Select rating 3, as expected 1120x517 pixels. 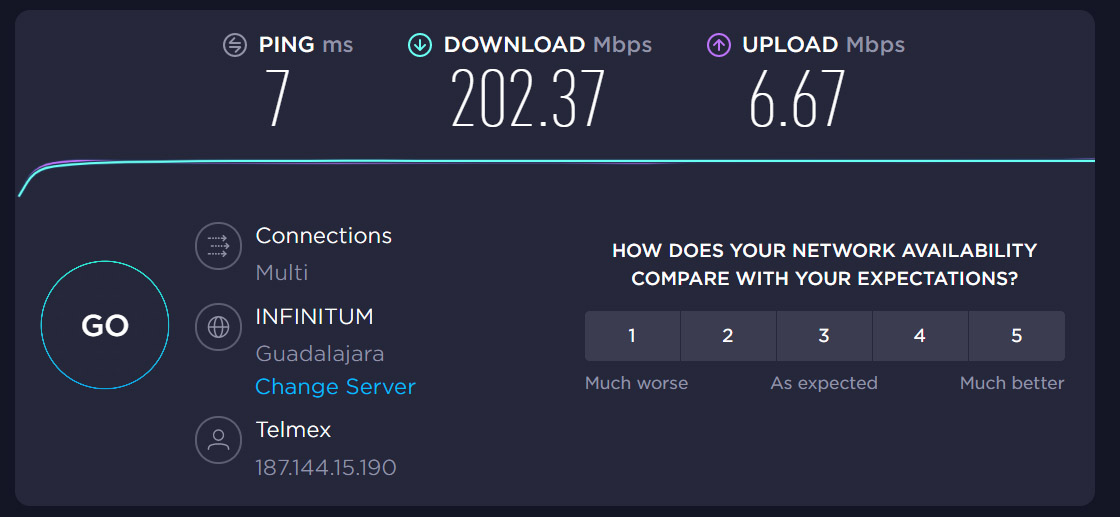click(824, 336)
